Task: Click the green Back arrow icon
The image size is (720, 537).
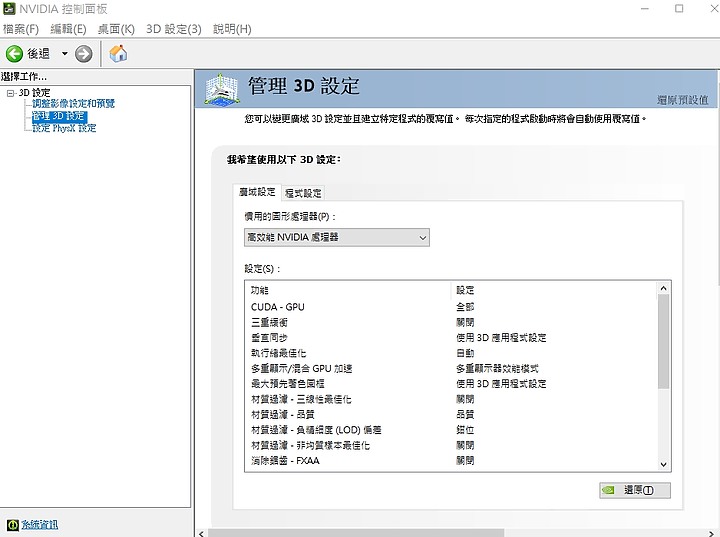Action: tap(14, 54)
